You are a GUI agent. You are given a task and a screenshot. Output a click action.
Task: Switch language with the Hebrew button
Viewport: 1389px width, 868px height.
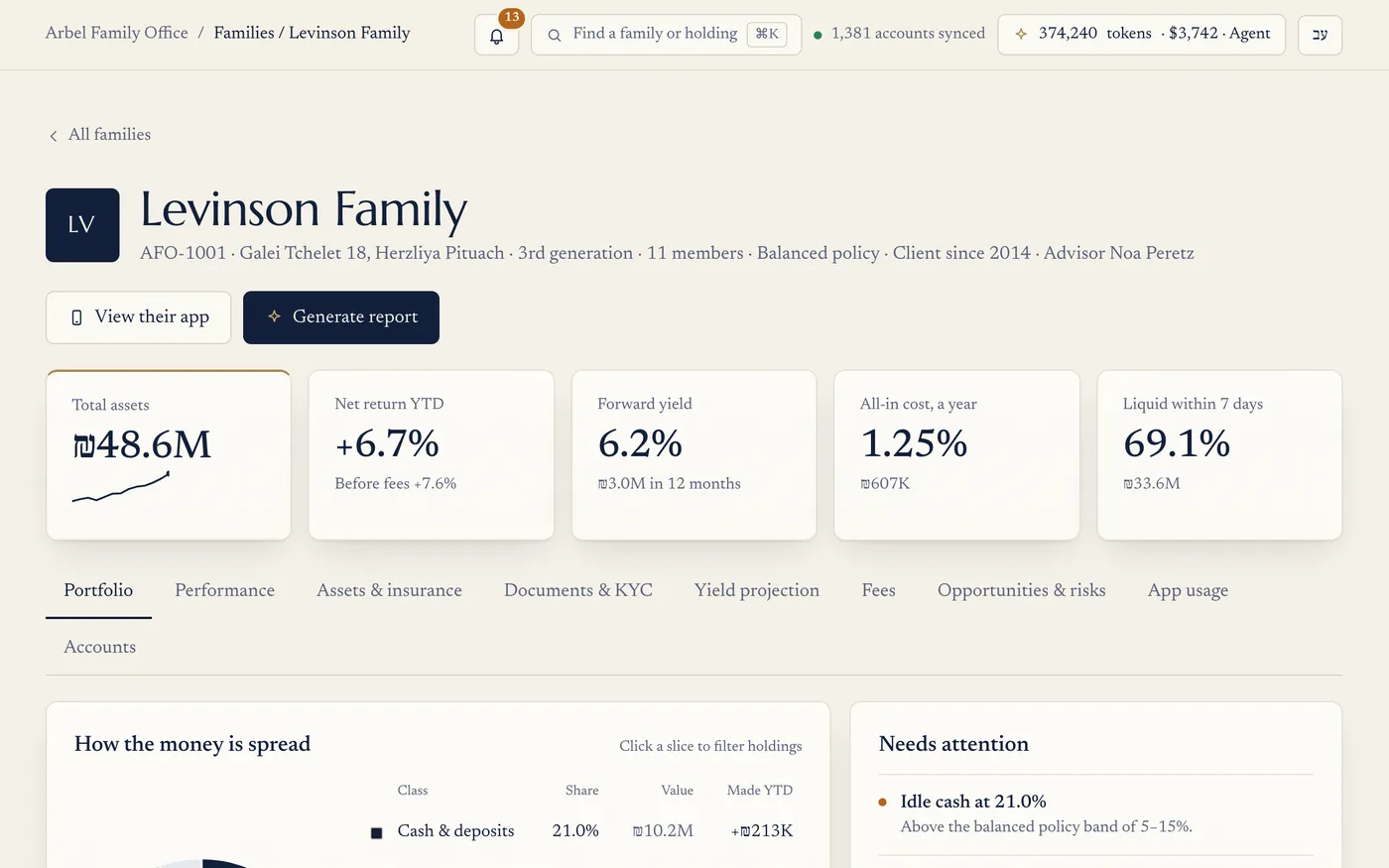[x=1320, y=35]
